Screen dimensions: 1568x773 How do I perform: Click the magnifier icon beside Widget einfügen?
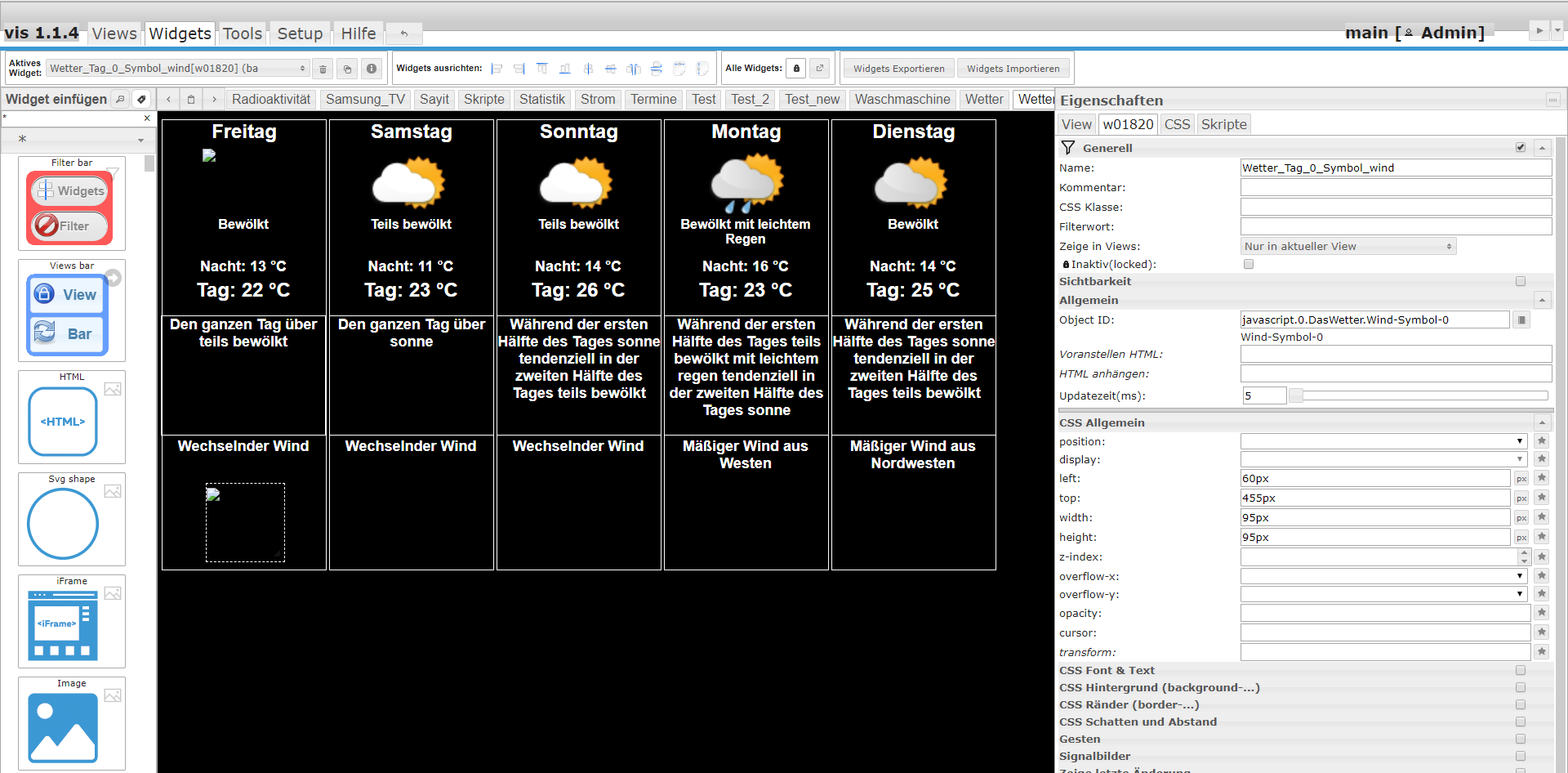coord(121,99)
